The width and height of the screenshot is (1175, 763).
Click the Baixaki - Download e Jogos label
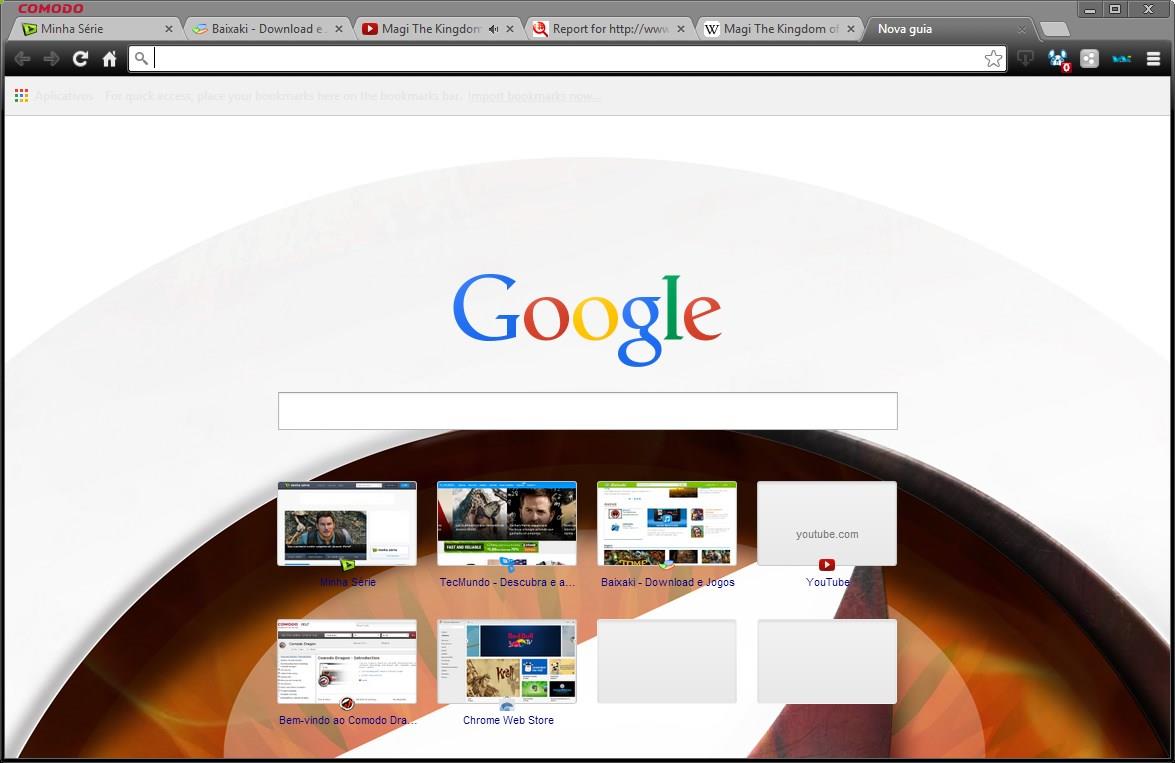[668, 582]
